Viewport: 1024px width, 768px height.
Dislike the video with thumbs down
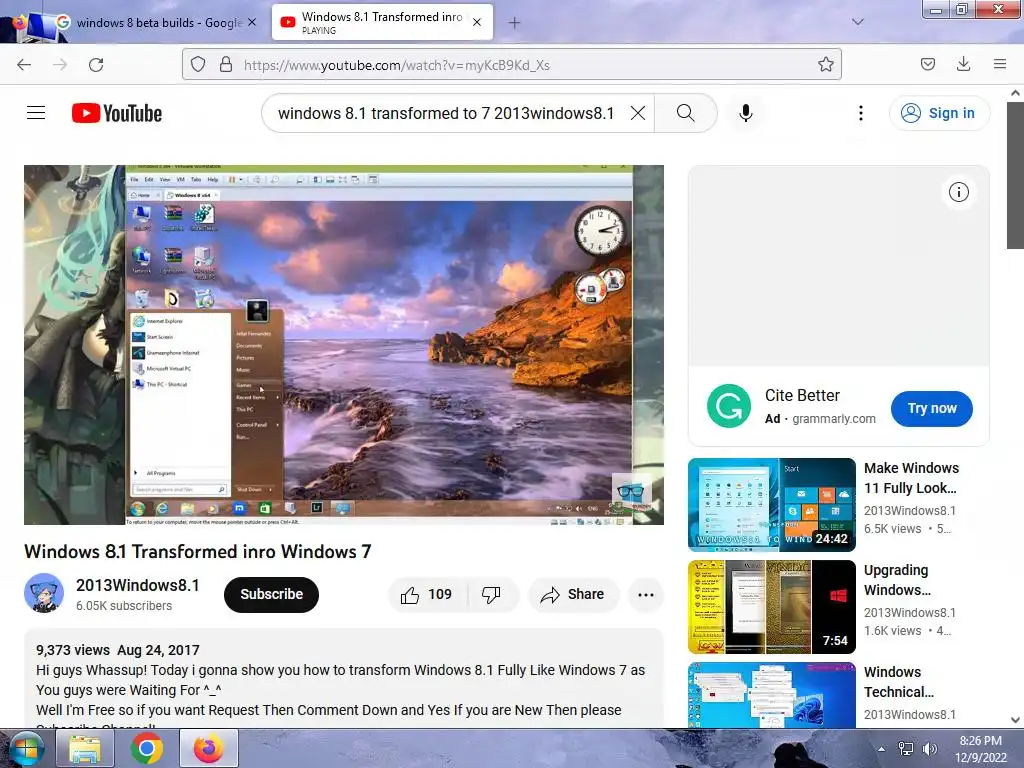491,594
